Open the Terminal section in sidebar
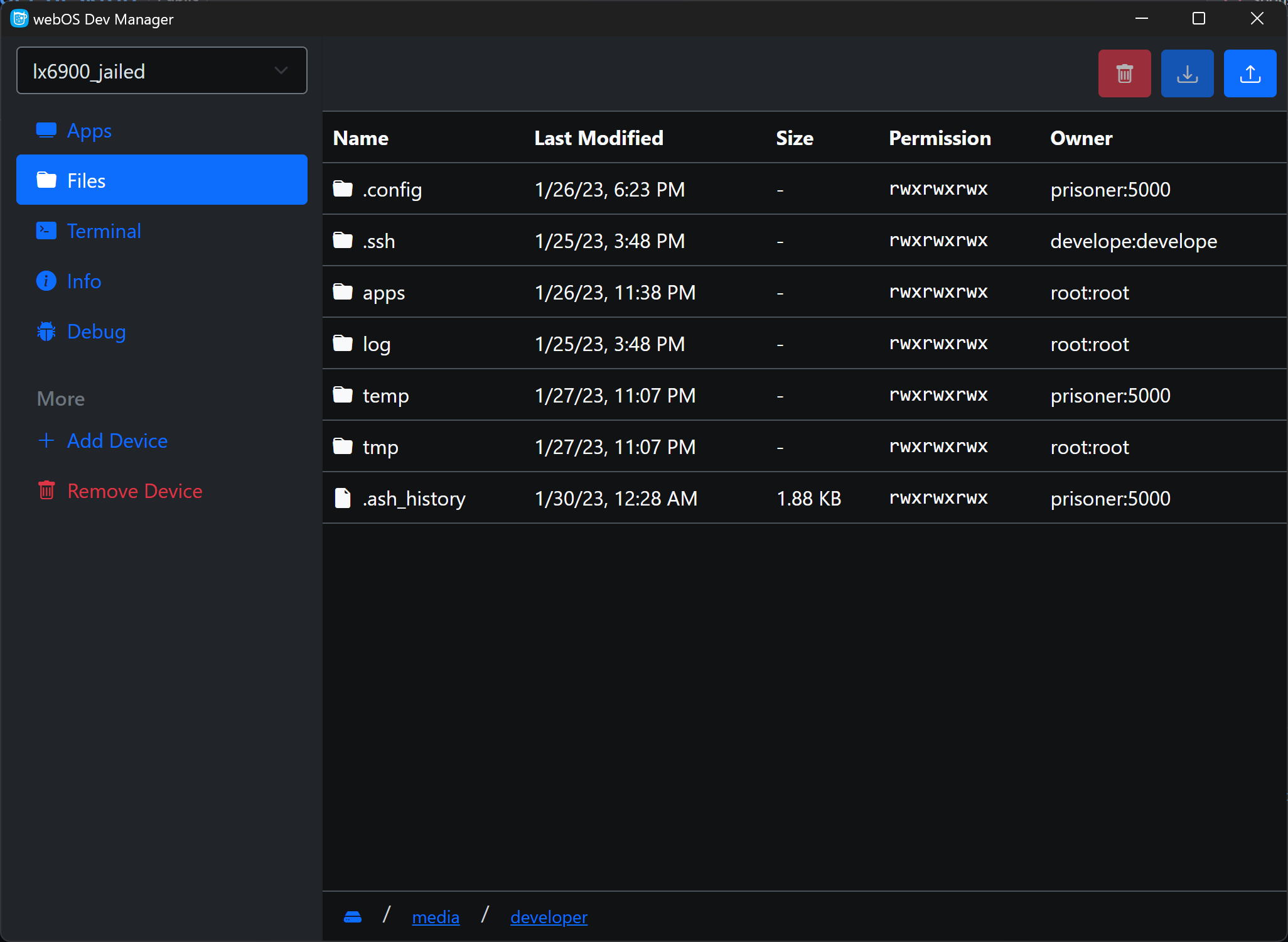Screen dimensions: 1288x942 point(103,230)
